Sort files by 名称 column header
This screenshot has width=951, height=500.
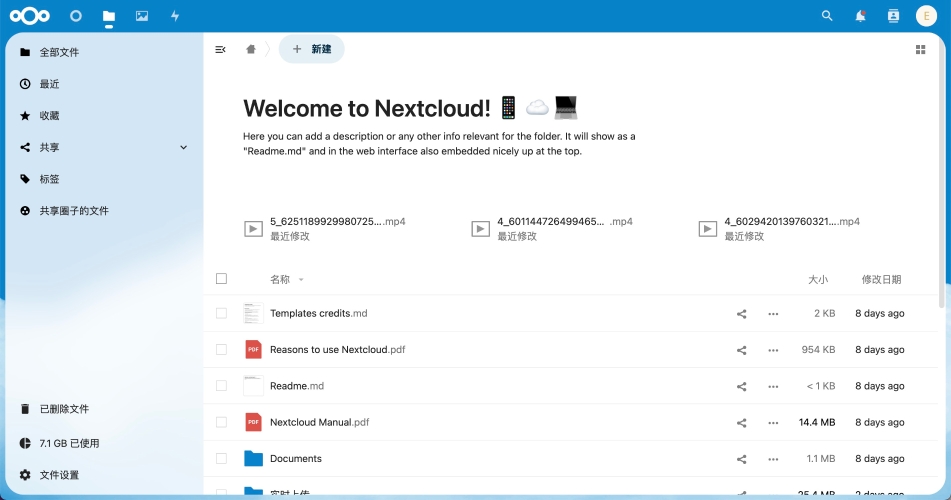click(x=280, y=280)
